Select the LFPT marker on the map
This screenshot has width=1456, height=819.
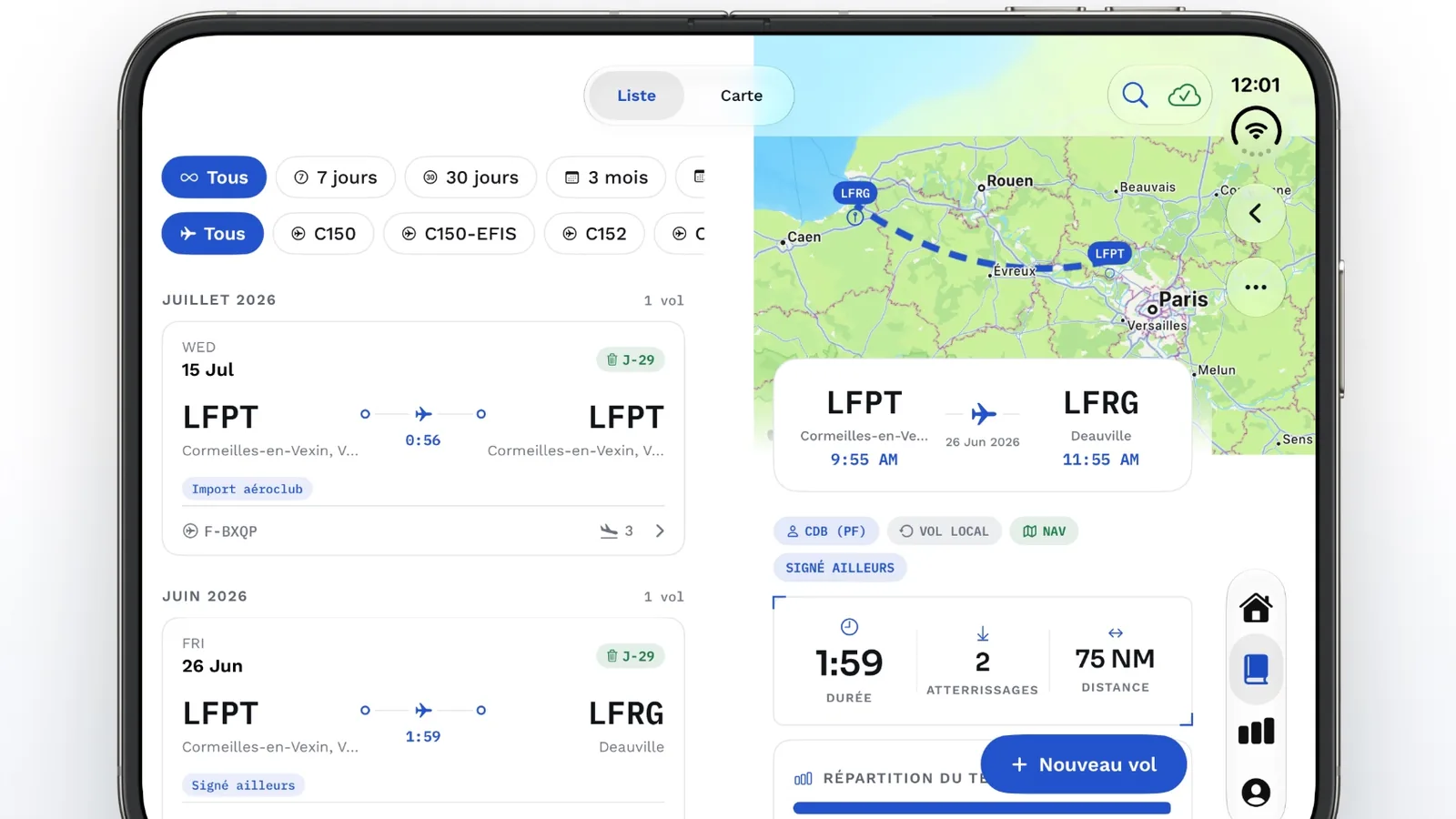tap(1109, 254)
